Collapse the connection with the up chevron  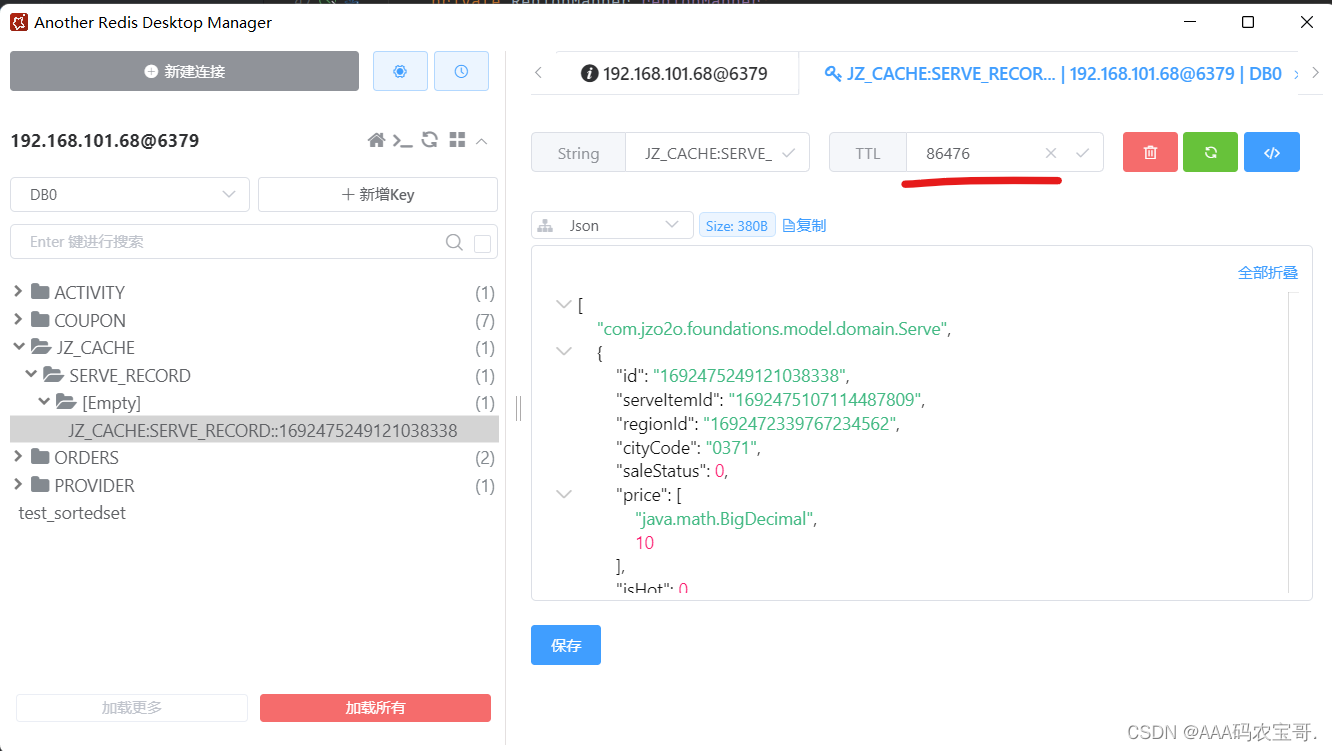481,141
